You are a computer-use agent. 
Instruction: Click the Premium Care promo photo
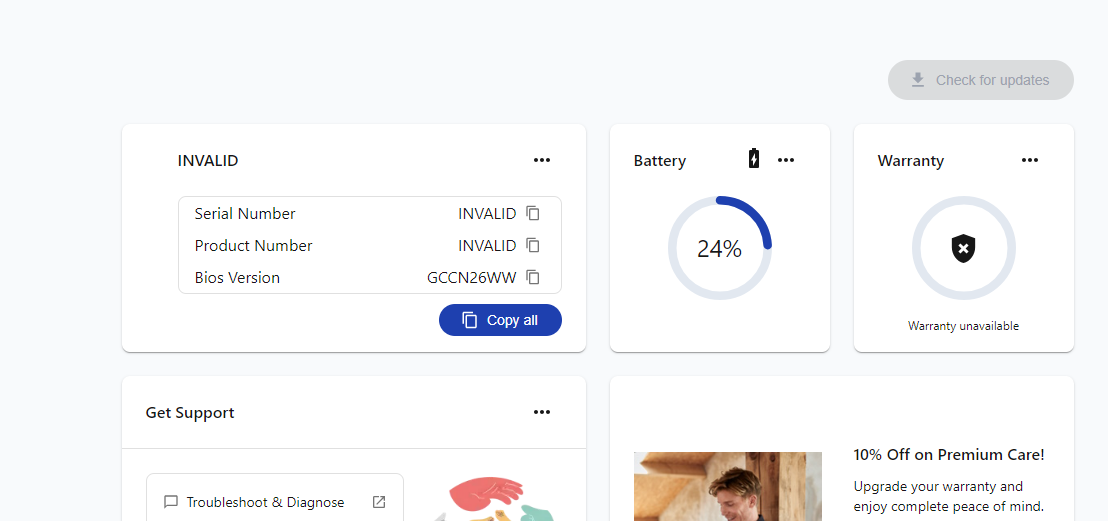coord(727,487)
